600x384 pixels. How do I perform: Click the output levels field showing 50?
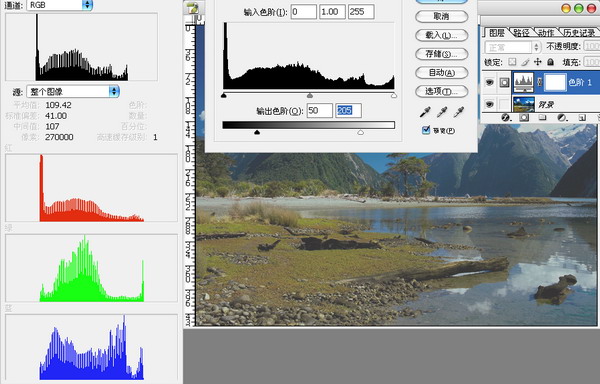pos(320,111)
